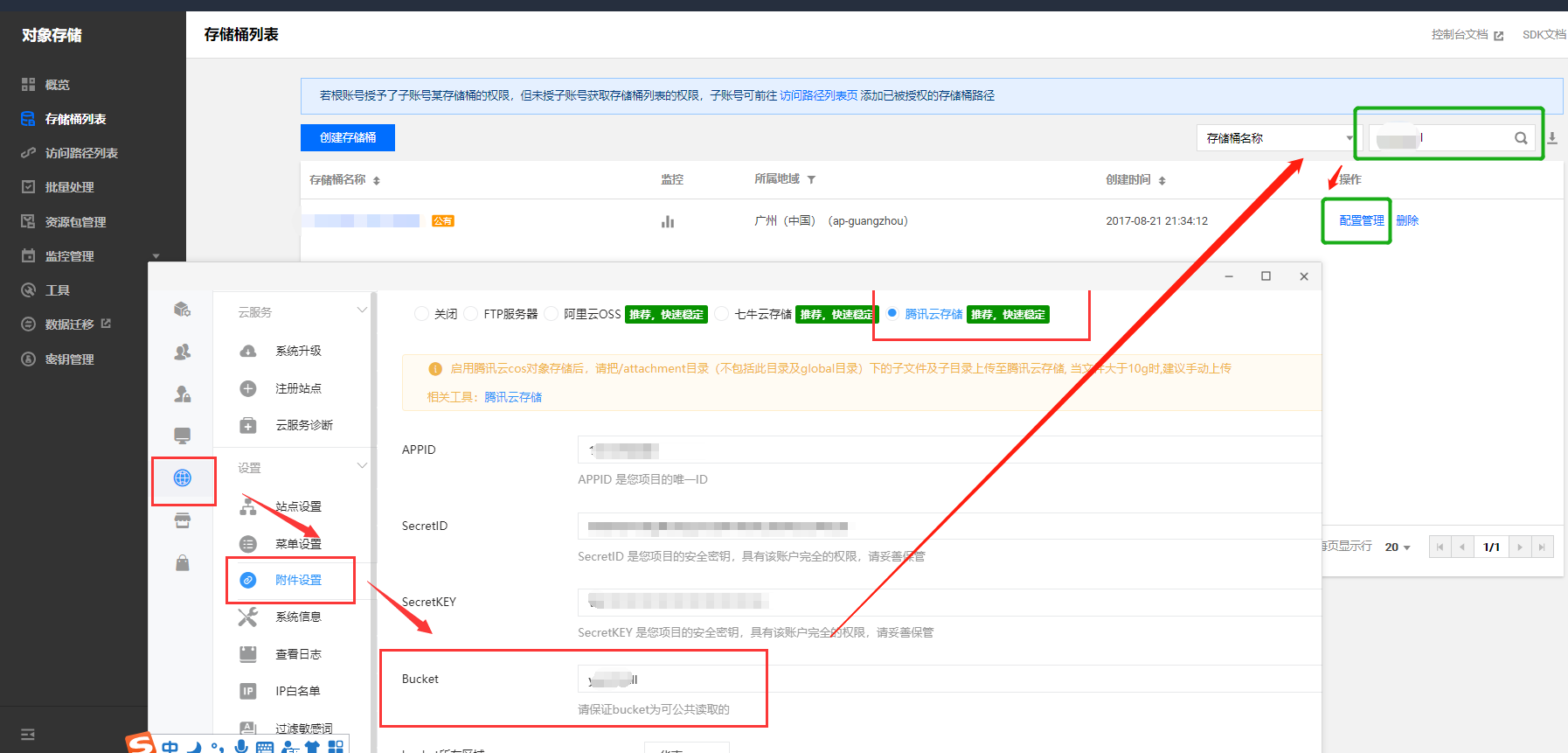Select the 关闭 radio option

pos(422,314)
